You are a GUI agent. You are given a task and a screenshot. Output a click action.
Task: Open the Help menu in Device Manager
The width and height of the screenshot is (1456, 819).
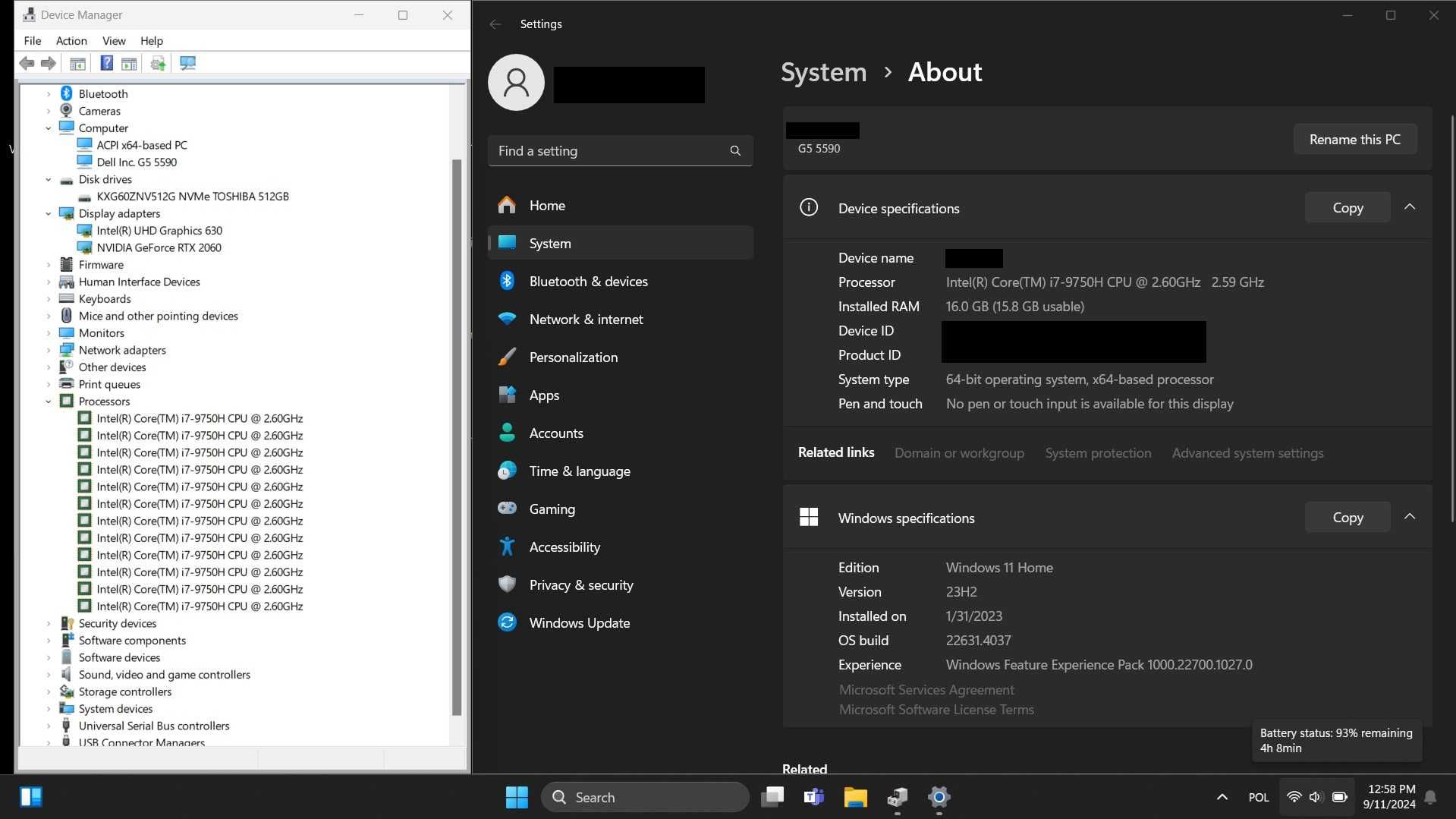152,40
